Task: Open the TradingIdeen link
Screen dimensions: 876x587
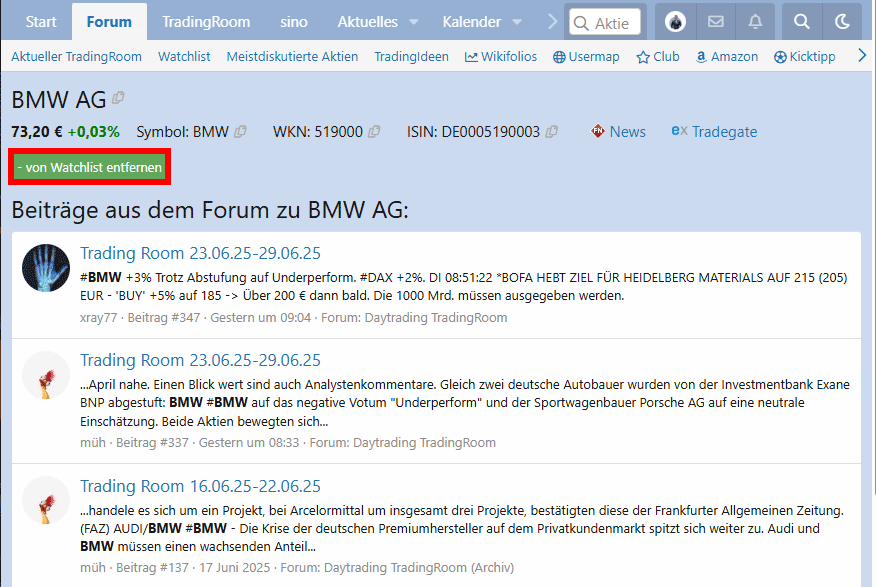Action: point(412,56)
